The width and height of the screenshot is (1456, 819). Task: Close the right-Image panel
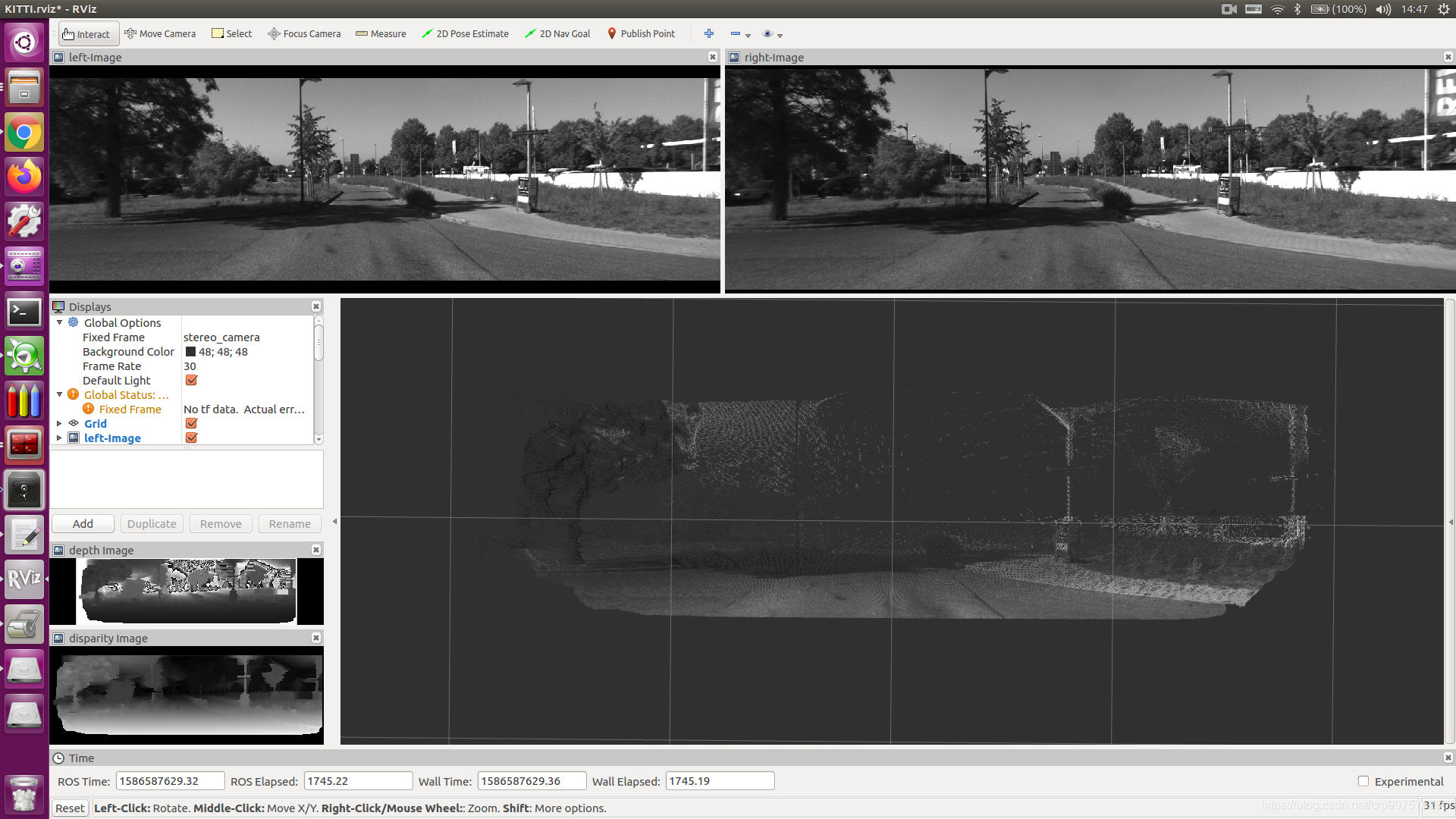(x=1448, y=57)
